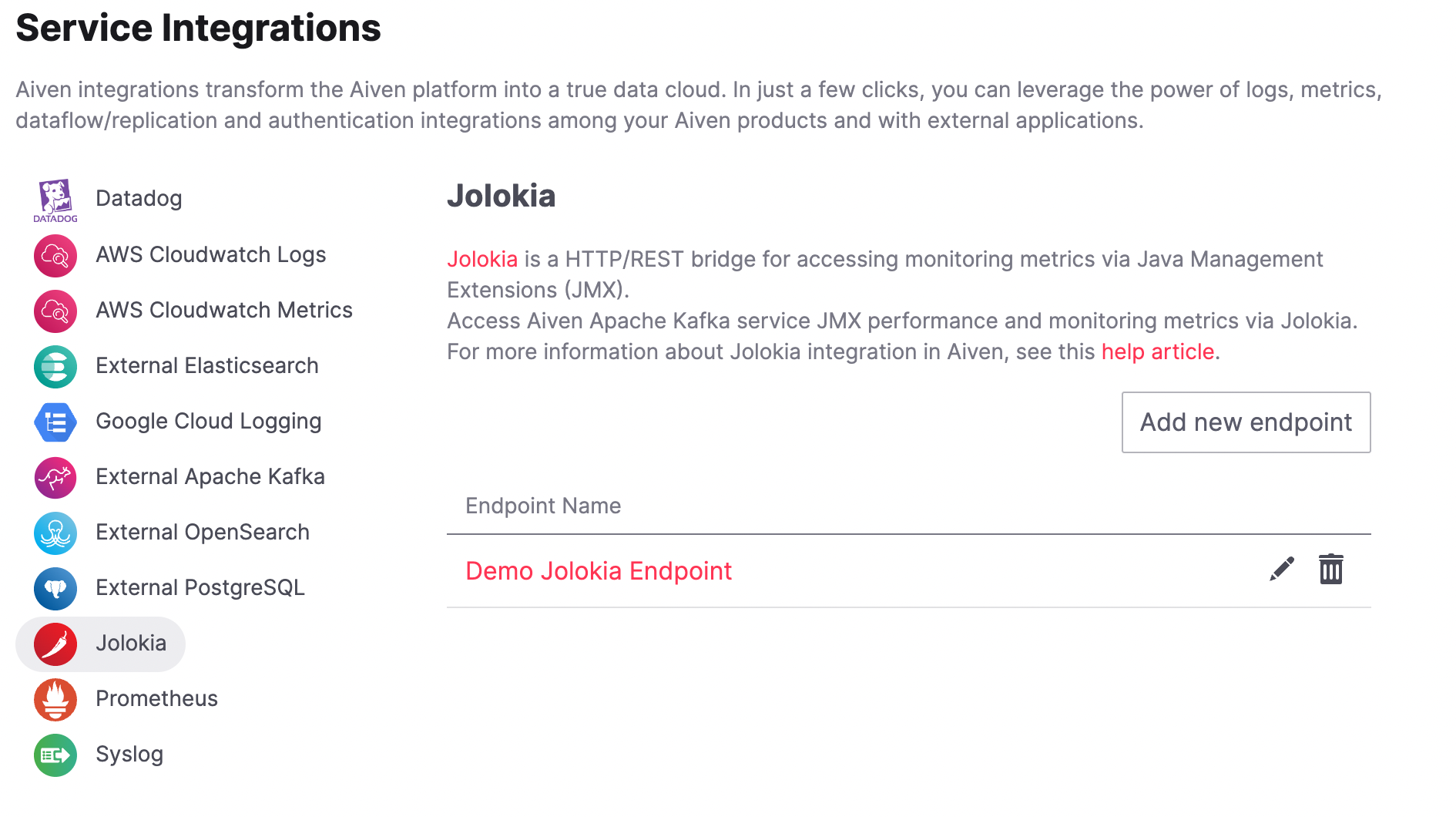Open the AWS Cloudwatch Metrics integration icon
This screenshot has width=1456, height=817.
[55, 311]
